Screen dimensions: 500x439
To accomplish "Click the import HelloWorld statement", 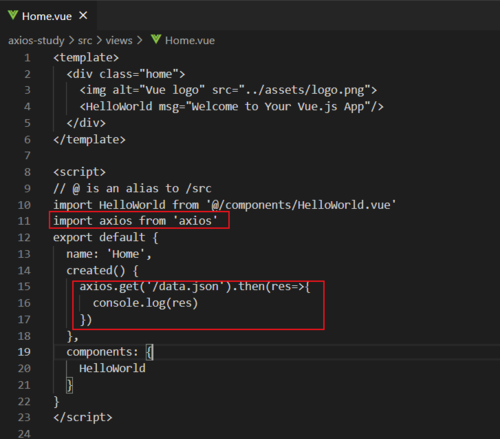I will pos(225,205).
